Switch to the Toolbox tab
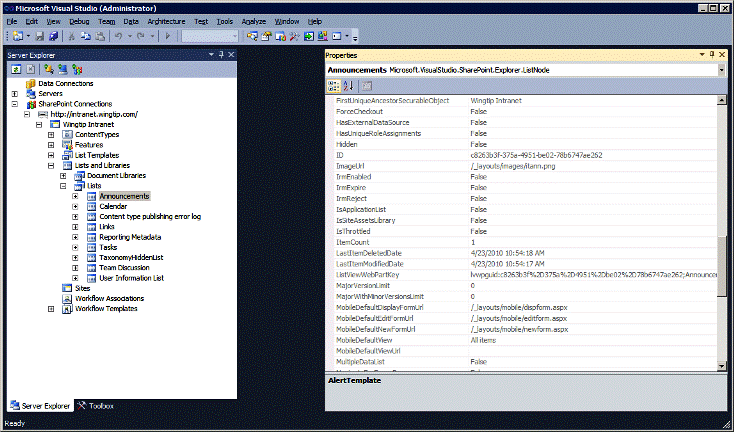The image size is (734, 432). 95,406
